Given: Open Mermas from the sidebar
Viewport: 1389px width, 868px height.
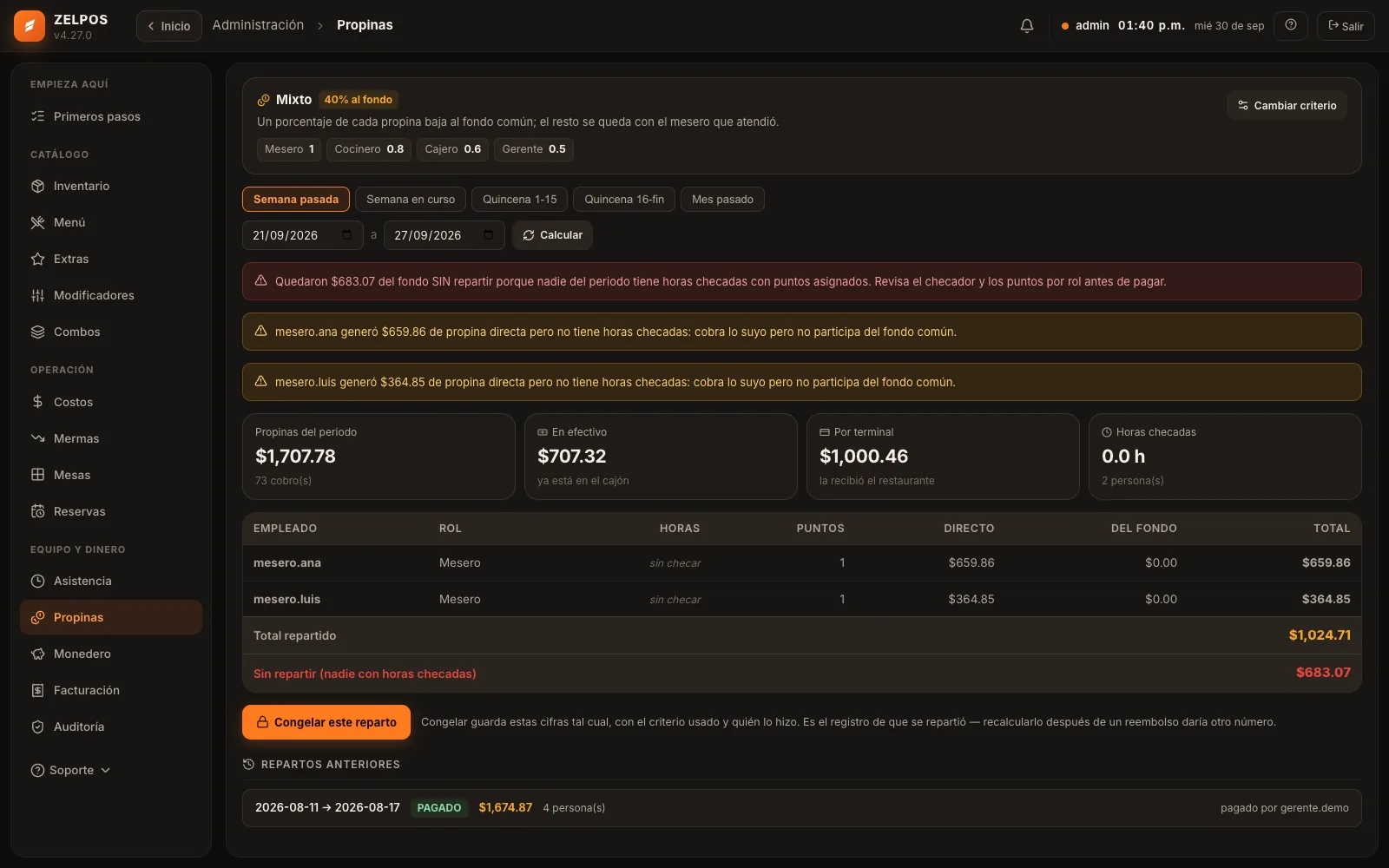Looking at the screenshot, I should [x=111, y=438].
